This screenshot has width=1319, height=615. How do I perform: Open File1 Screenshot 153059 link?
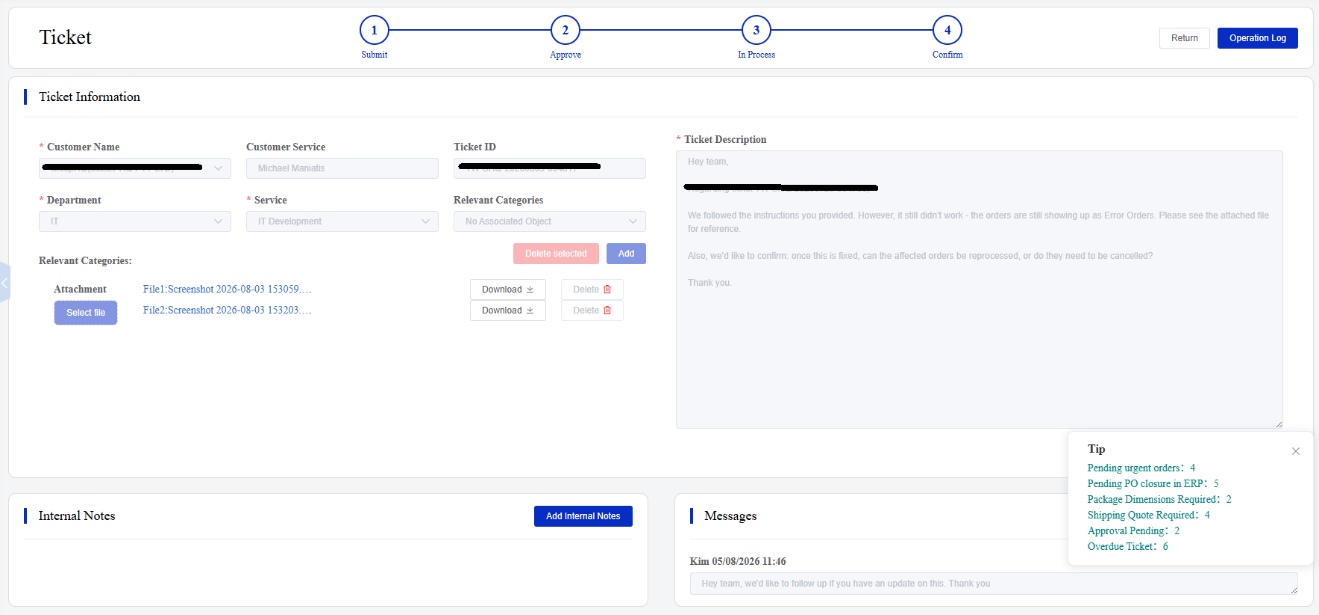point(228,289)
